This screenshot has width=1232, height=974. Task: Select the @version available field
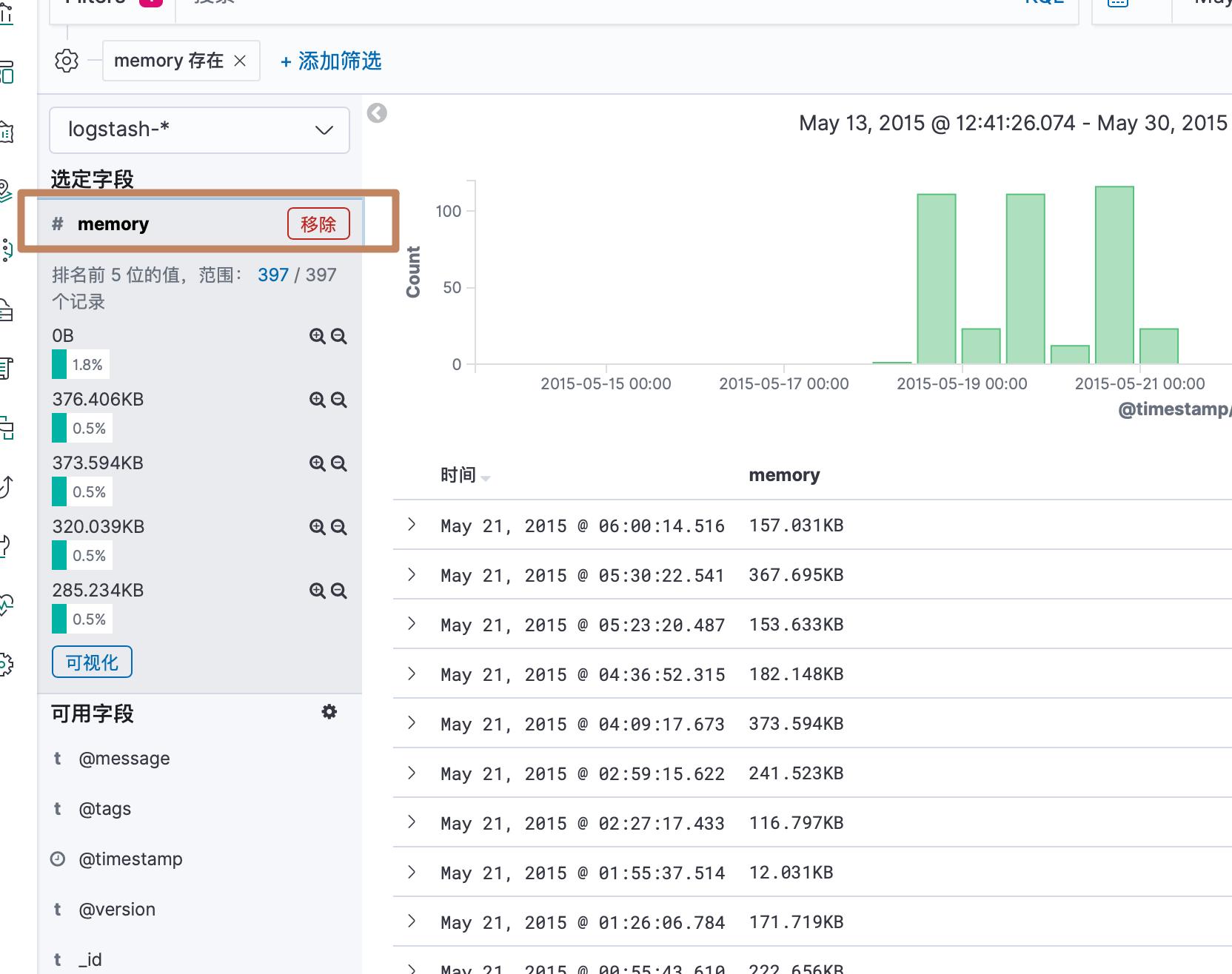[117, 910]
